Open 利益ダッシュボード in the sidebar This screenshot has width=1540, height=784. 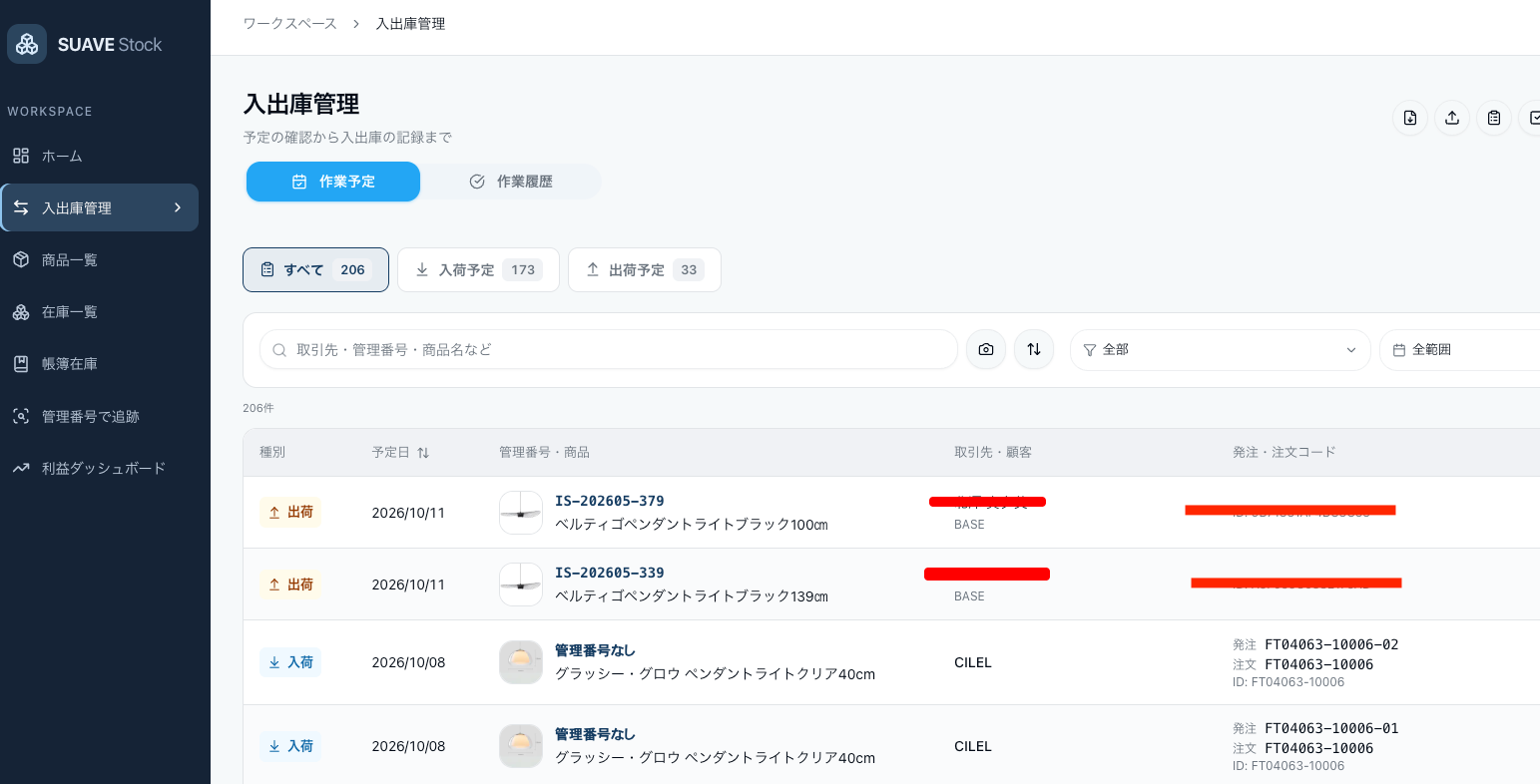click(x=100, y=468)
